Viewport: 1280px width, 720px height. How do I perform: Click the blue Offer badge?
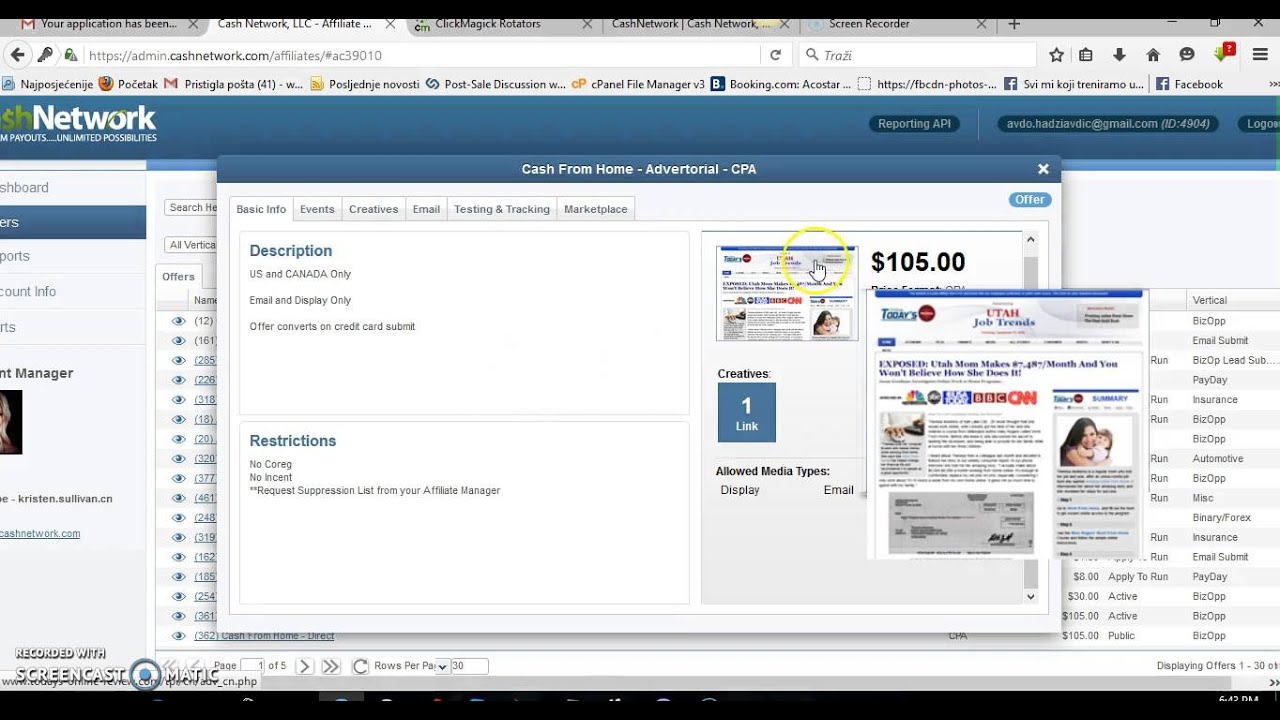(x=1029, y=199)
